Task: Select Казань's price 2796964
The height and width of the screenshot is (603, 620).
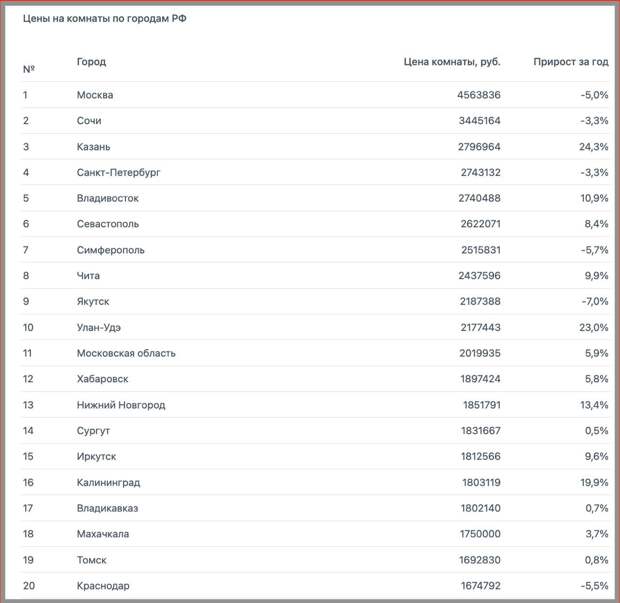Action: click(x=475, y=147)
